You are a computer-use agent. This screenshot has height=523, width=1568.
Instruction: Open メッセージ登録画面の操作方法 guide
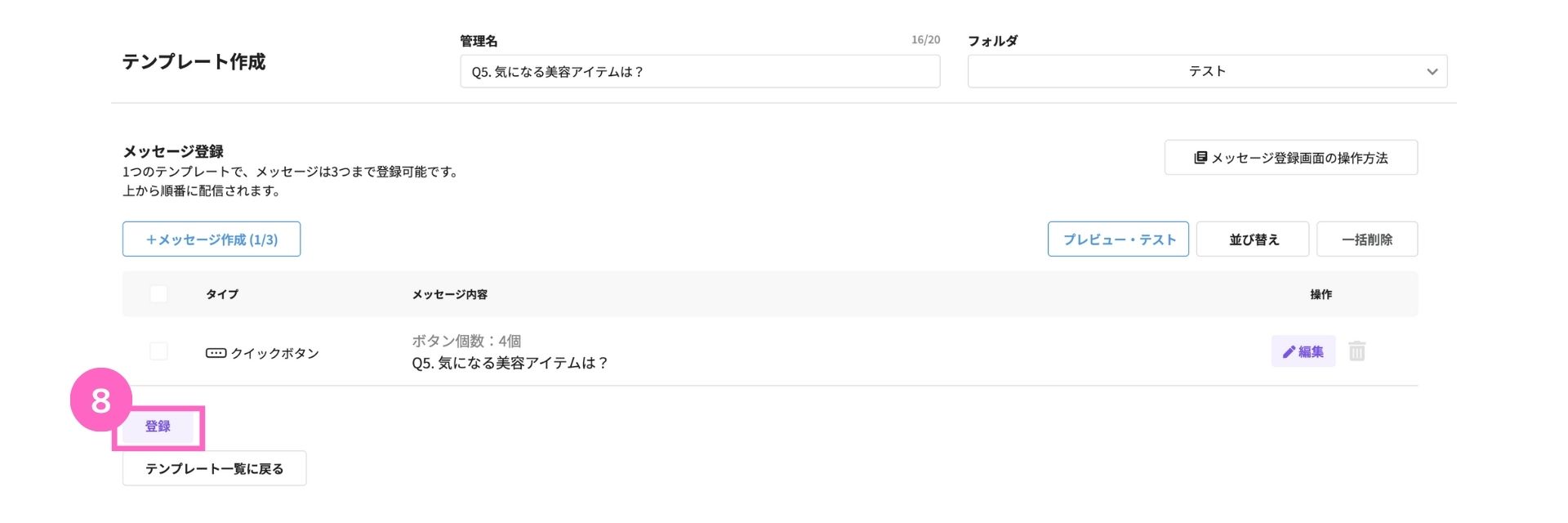pos(1290,158)
